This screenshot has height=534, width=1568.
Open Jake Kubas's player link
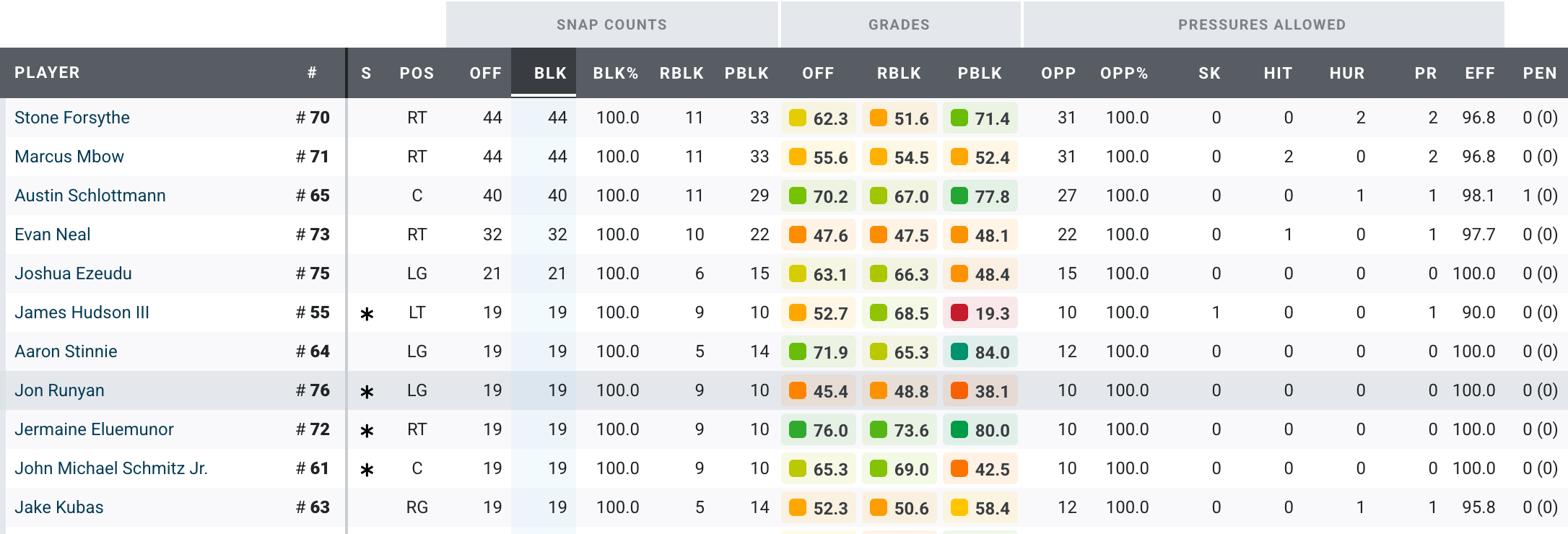coord(59,507)
